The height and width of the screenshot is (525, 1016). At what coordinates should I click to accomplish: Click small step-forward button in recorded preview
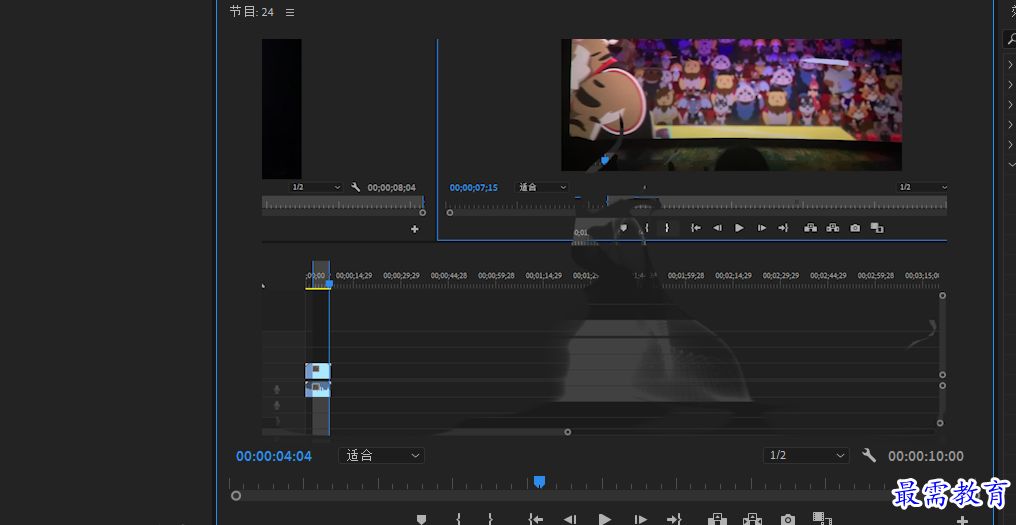762,228
